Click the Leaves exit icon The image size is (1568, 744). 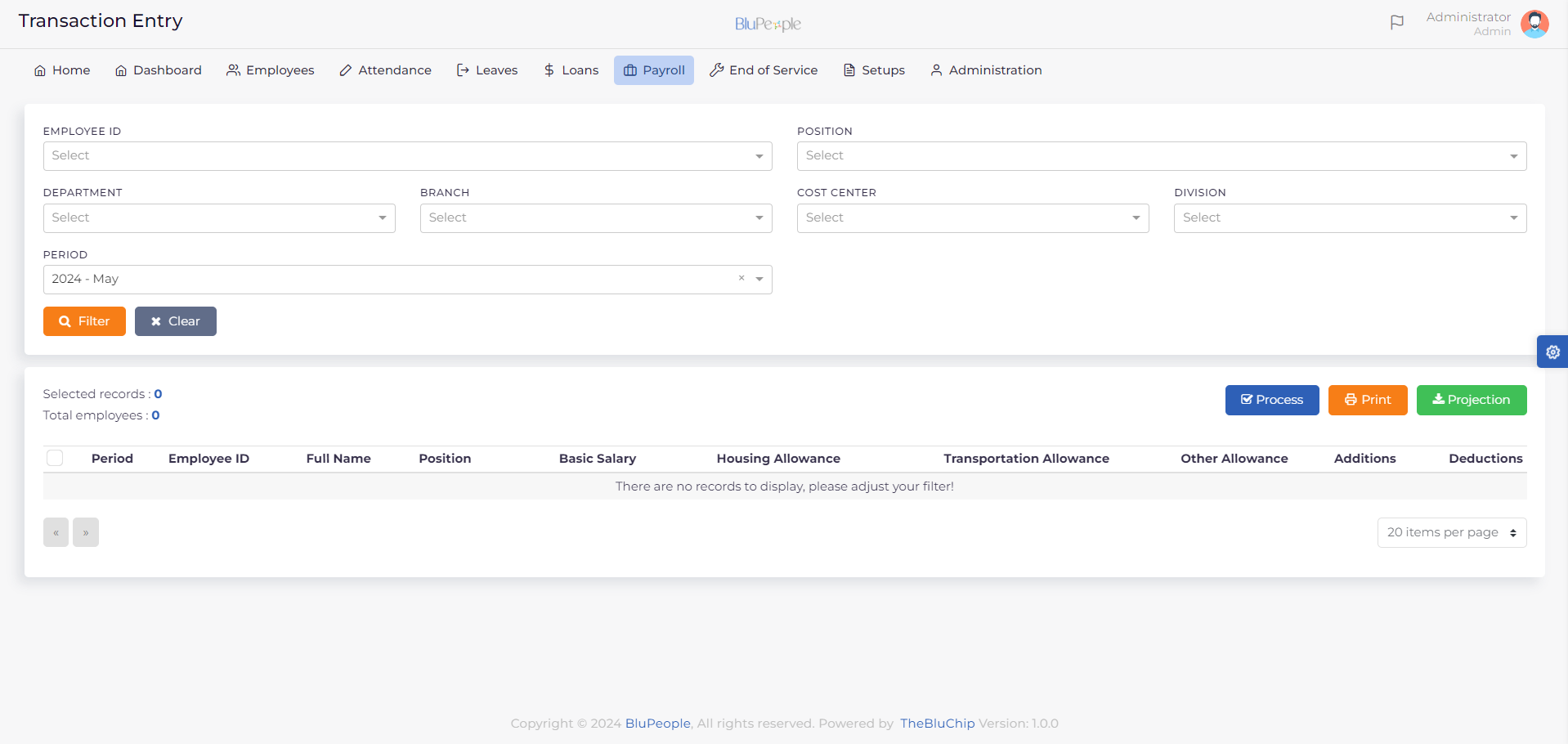pos(462,70)
